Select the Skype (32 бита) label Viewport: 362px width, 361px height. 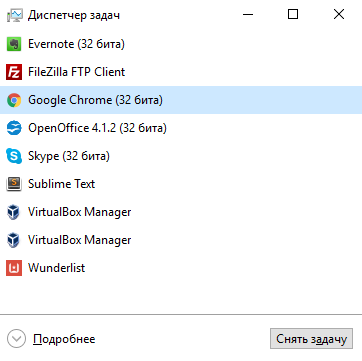(x=69, y=156)
